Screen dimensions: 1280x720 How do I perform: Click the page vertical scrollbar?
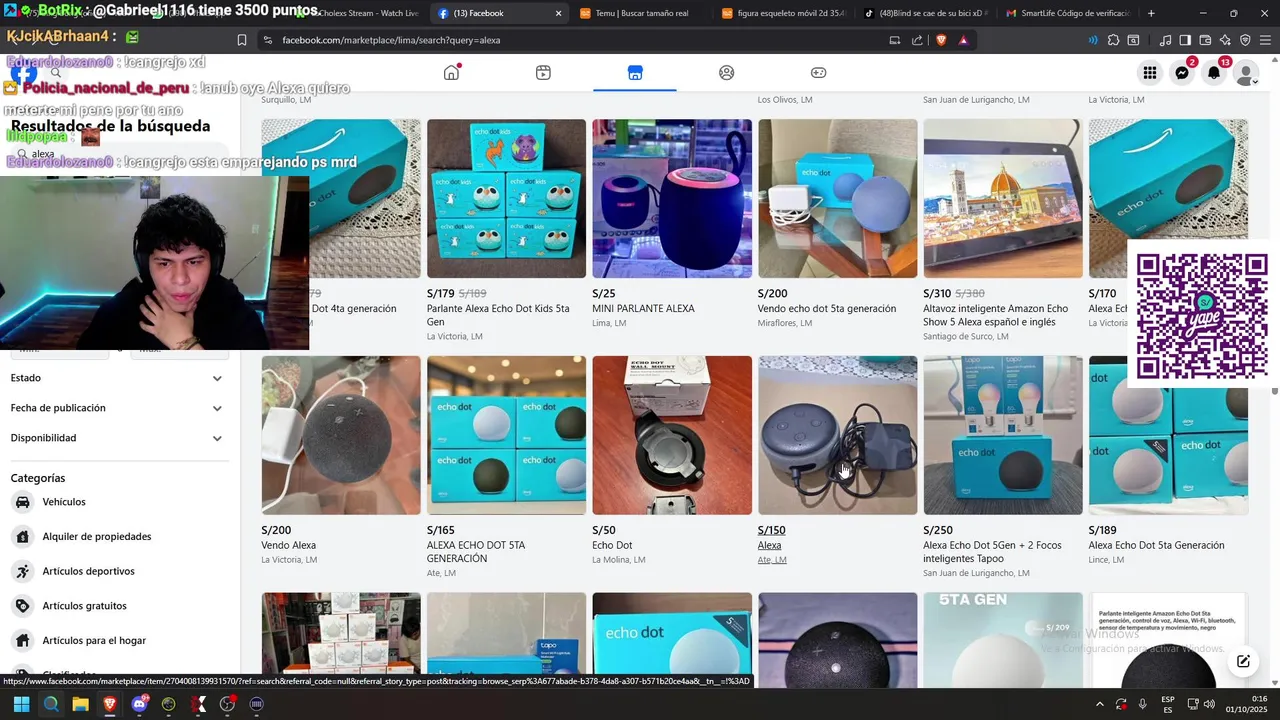pyautogui.click(x=1274, y=390)
